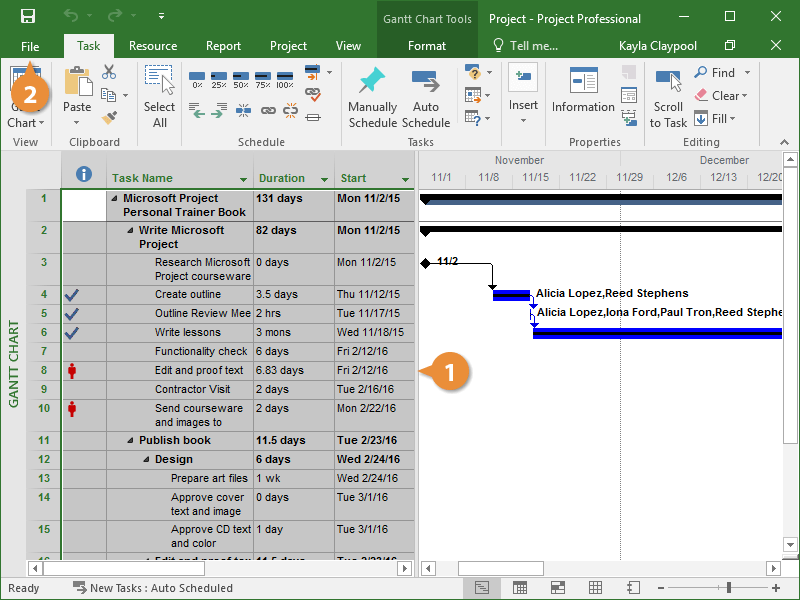
Task: Switch to Team Planner view in status bar
Action: tap(558, 588)
